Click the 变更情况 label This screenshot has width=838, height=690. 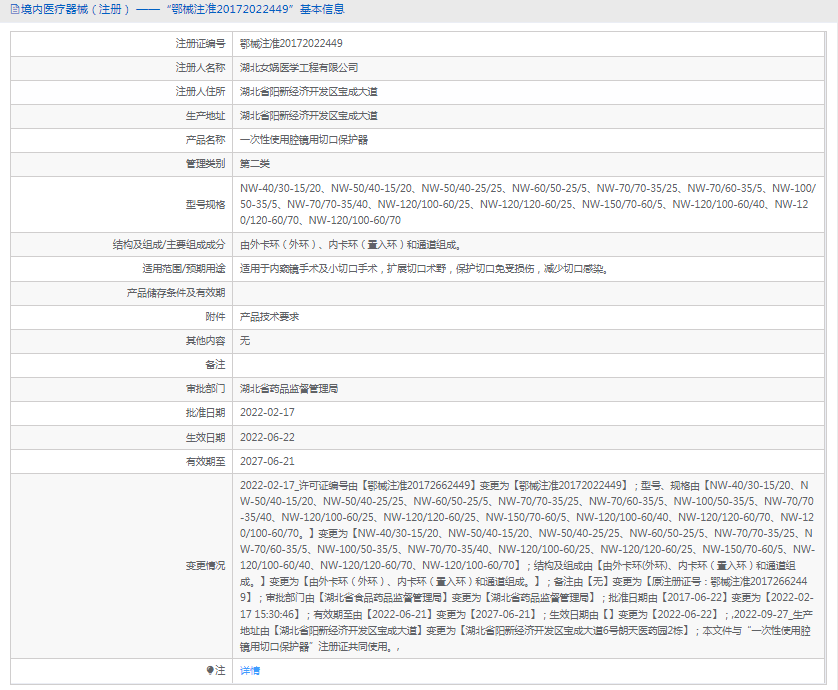tap(205, 566)
